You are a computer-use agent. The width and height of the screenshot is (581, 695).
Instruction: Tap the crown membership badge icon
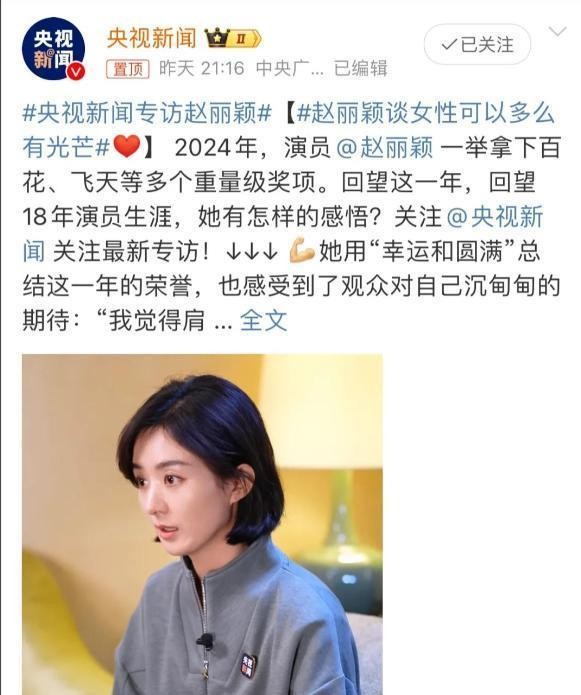click(233, 39)
